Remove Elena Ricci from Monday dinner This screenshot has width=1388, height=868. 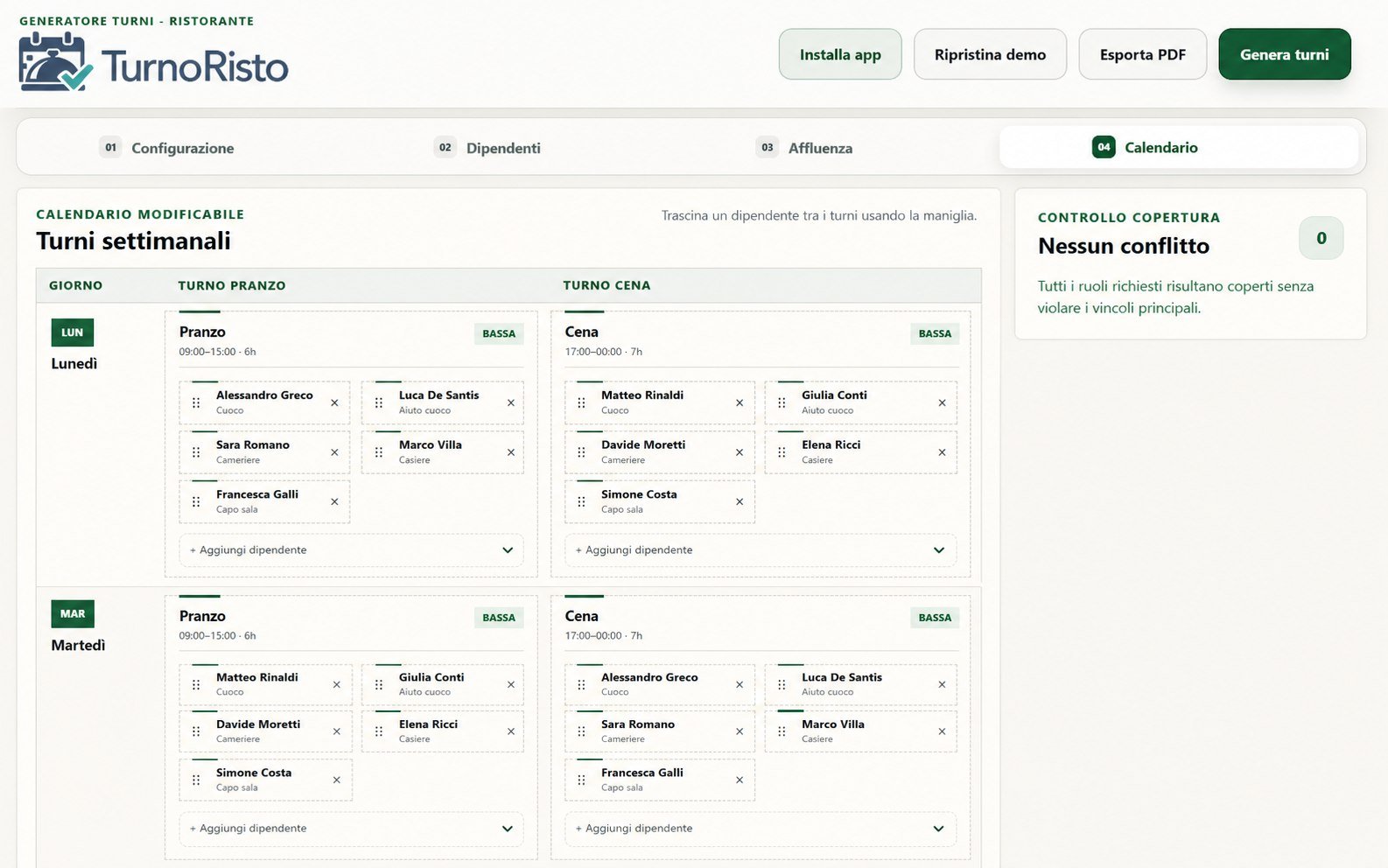tap(942, 452)
